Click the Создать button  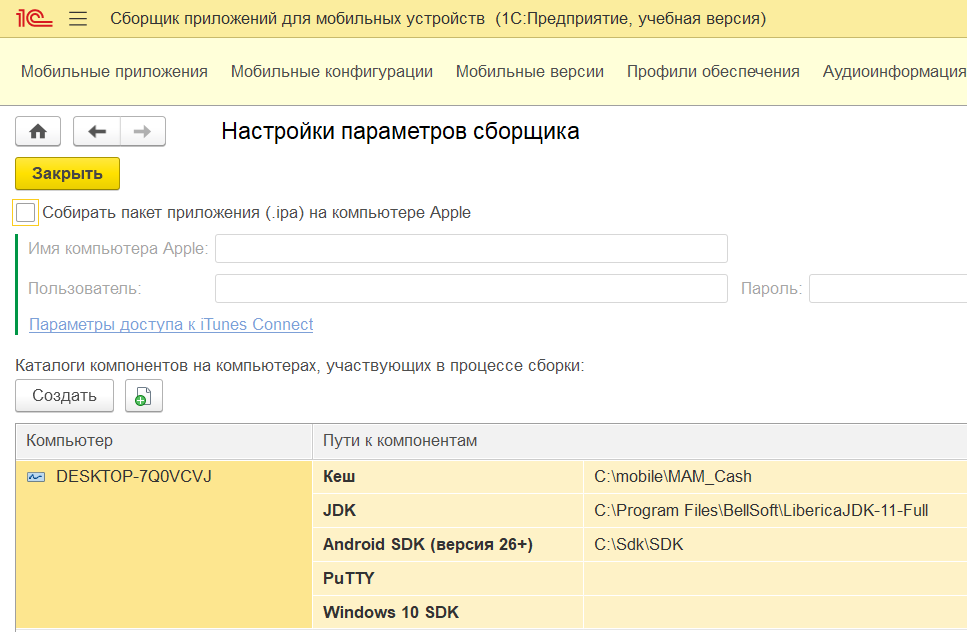(64, 396)
